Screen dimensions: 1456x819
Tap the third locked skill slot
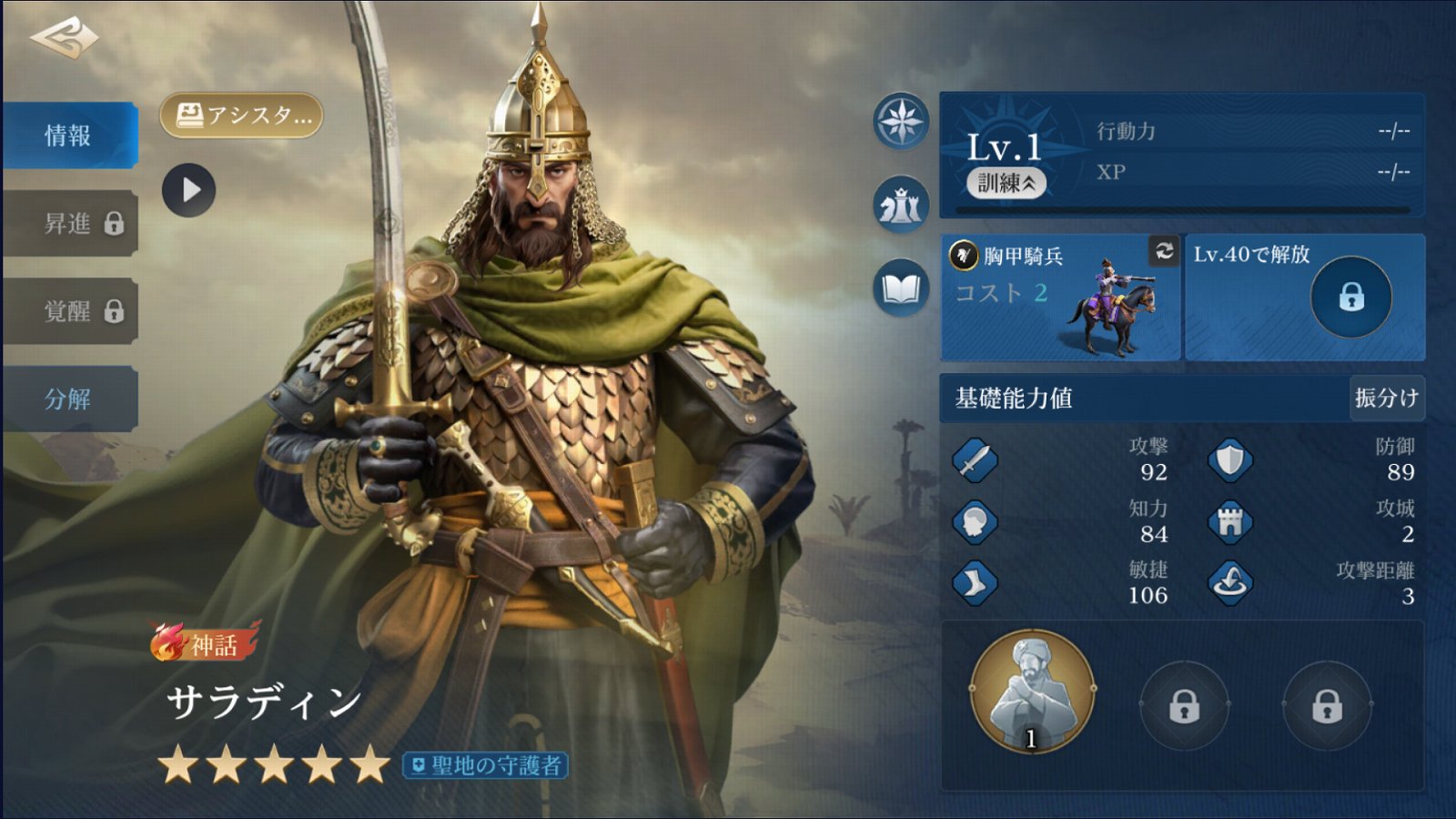pos(1327,705)
